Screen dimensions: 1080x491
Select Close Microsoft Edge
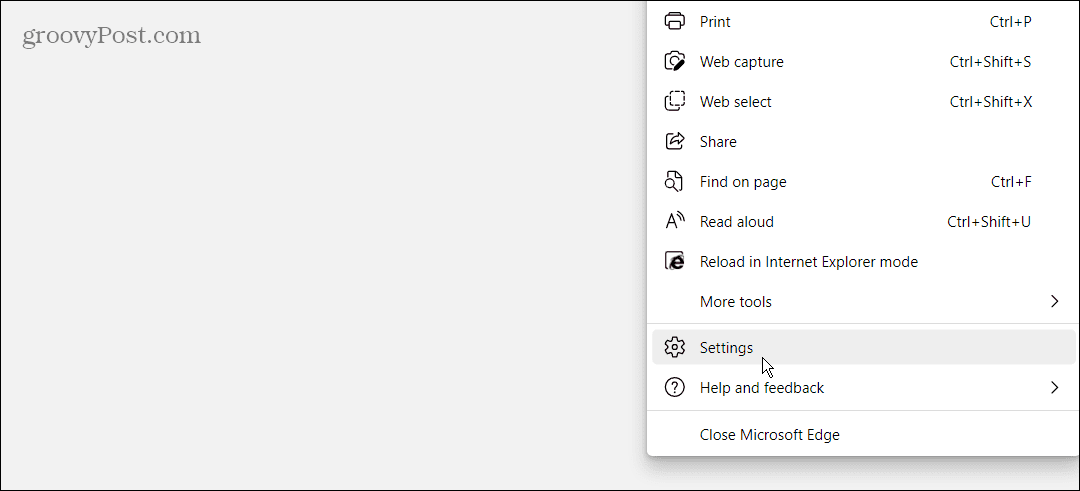[863, 435]
